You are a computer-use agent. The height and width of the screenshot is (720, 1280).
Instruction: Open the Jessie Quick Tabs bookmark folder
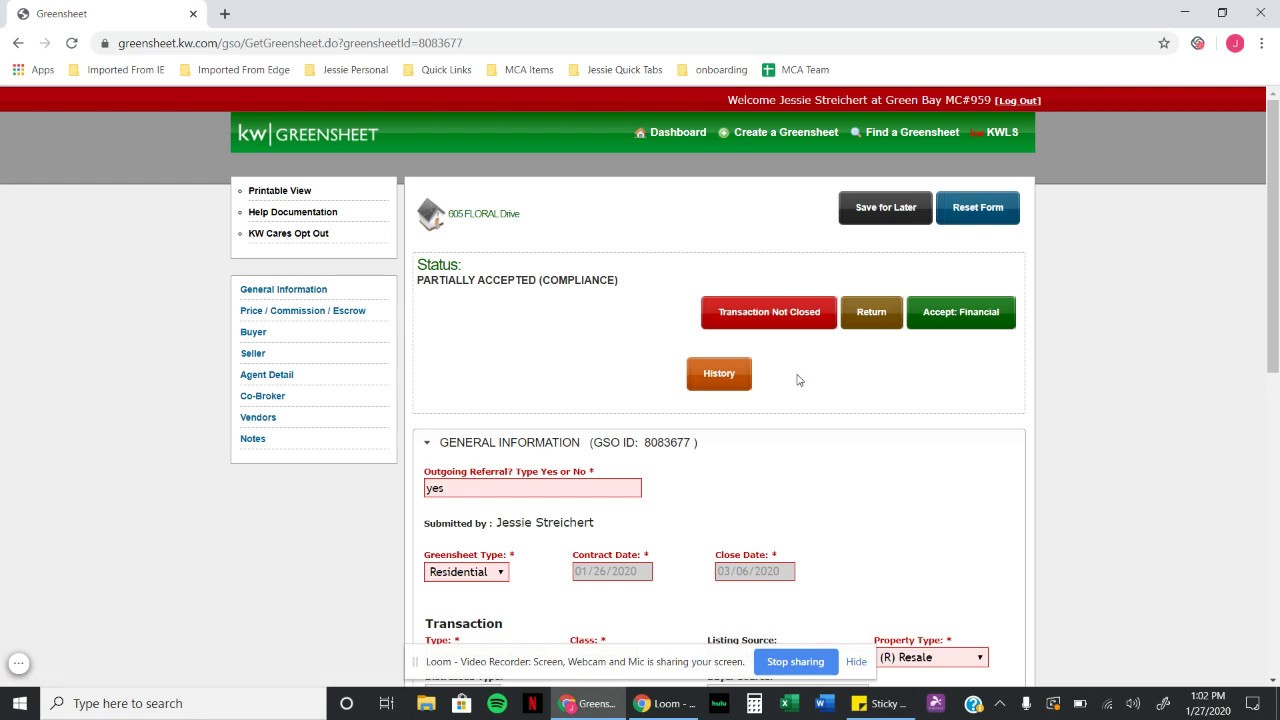(615, 70)
